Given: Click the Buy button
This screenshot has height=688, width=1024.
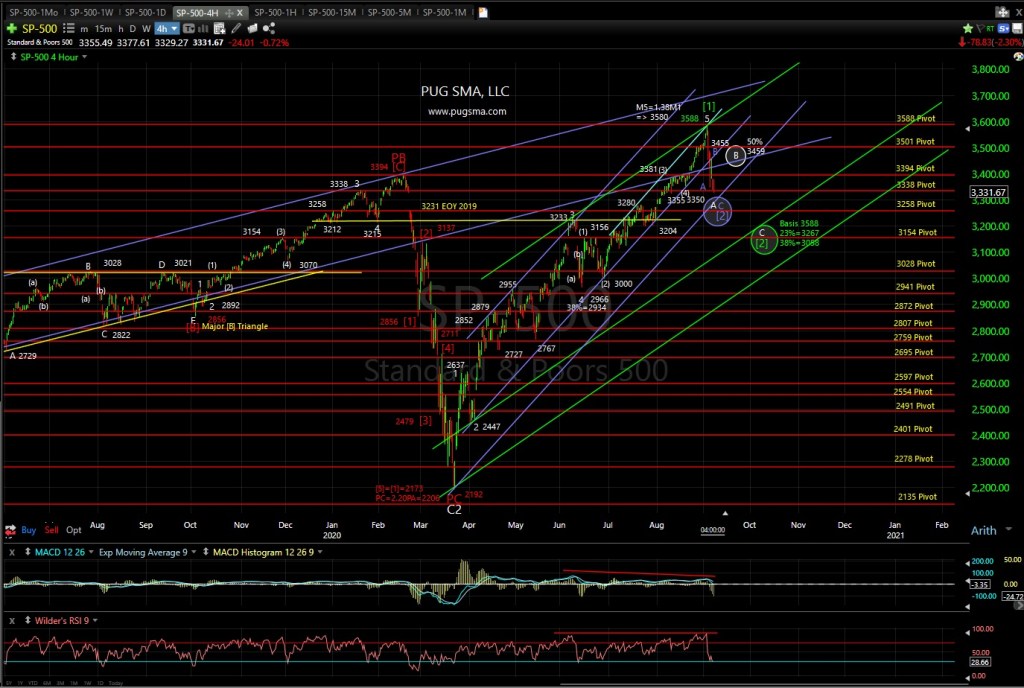Looking at the screenshot, I should 29,530.
